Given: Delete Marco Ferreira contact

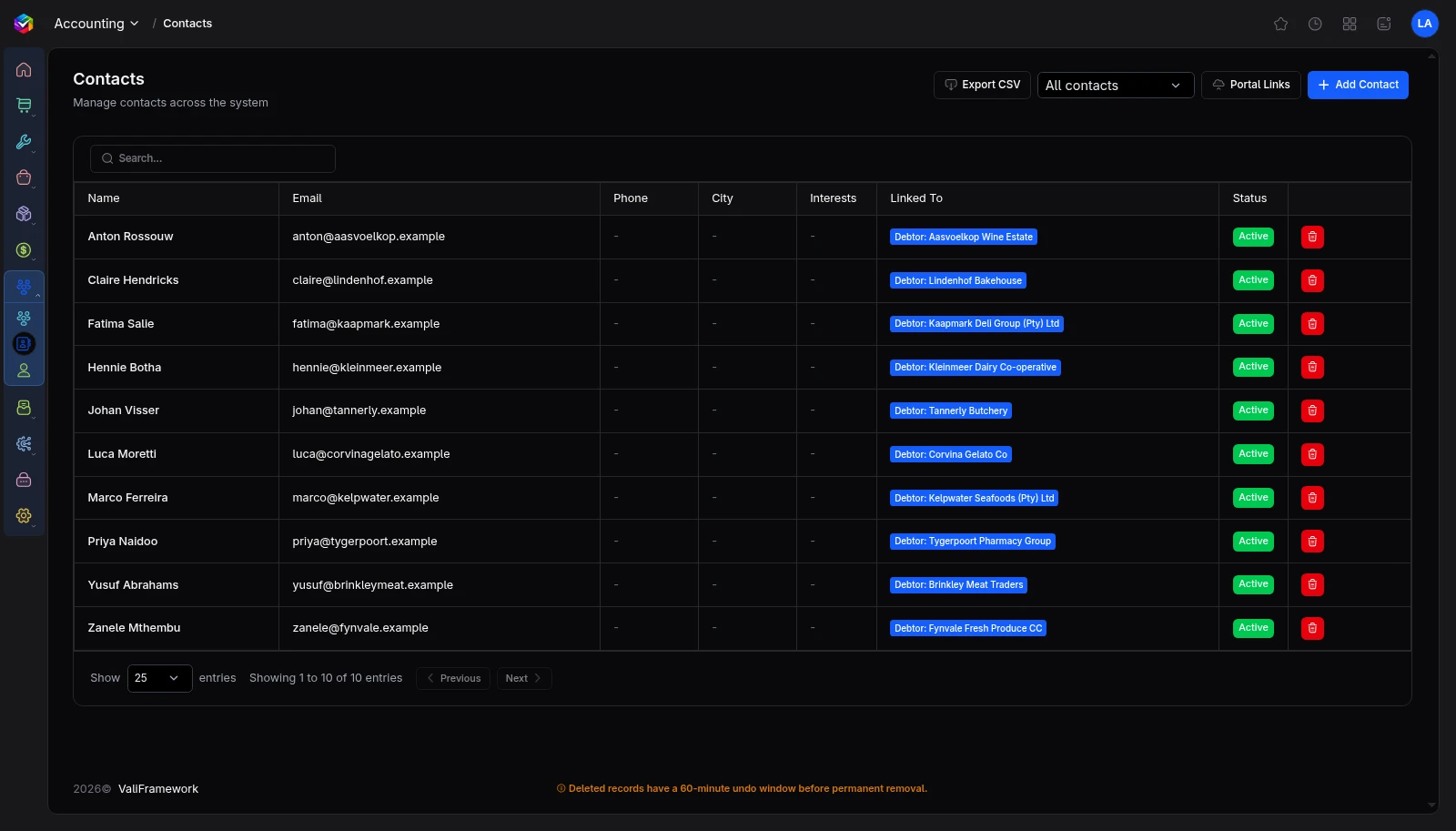Looking at the screenshot, I should pos(1312,498).
